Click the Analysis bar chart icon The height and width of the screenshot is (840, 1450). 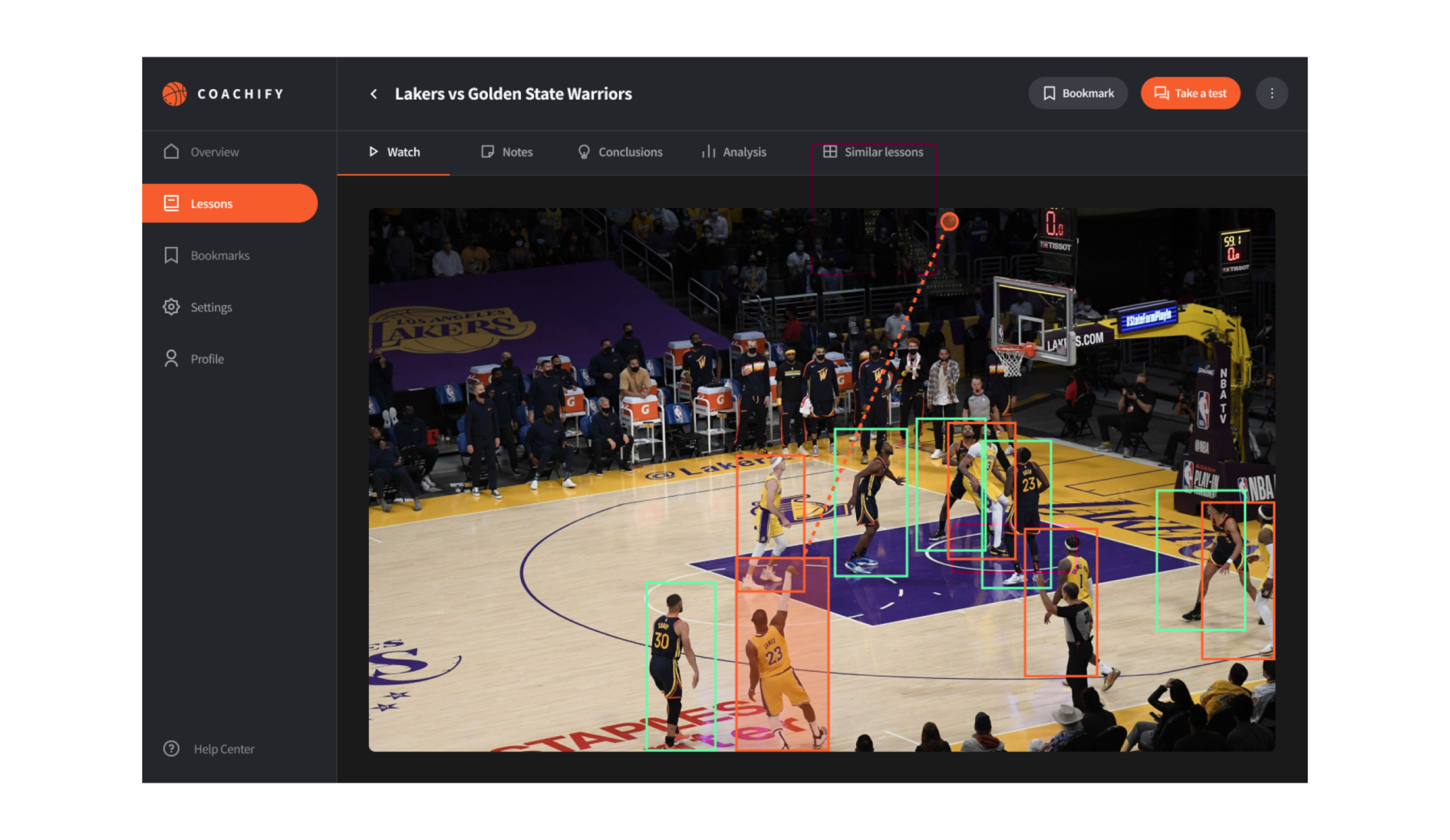(708, 151)
